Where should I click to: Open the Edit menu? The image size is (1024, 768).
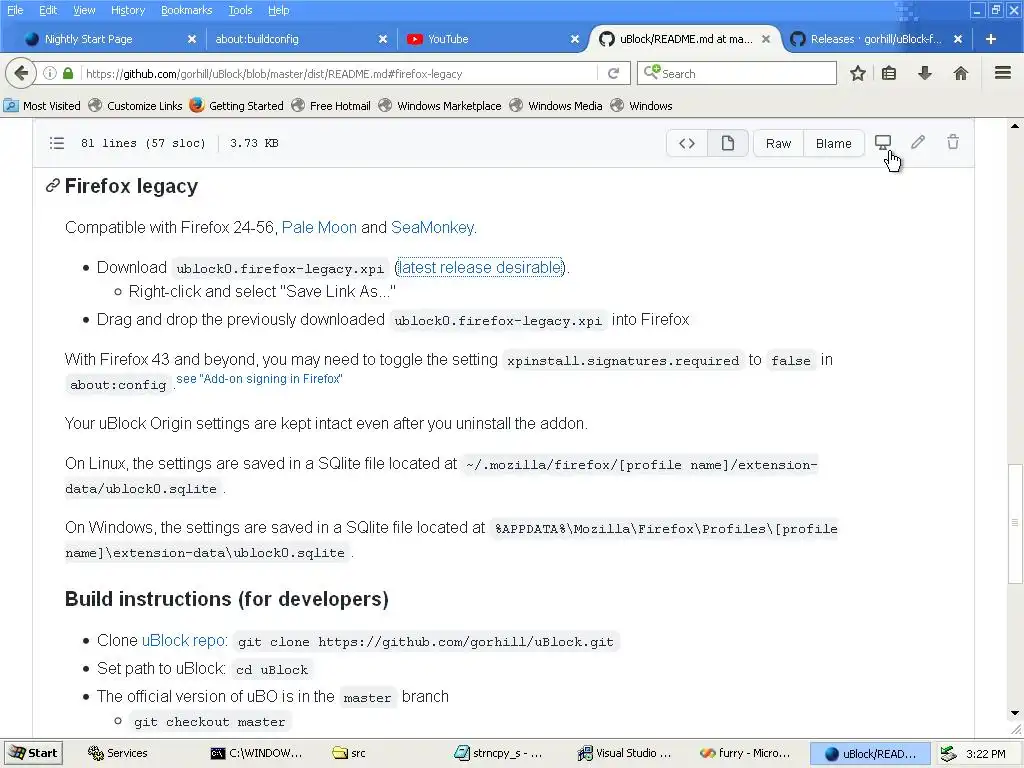48,10
